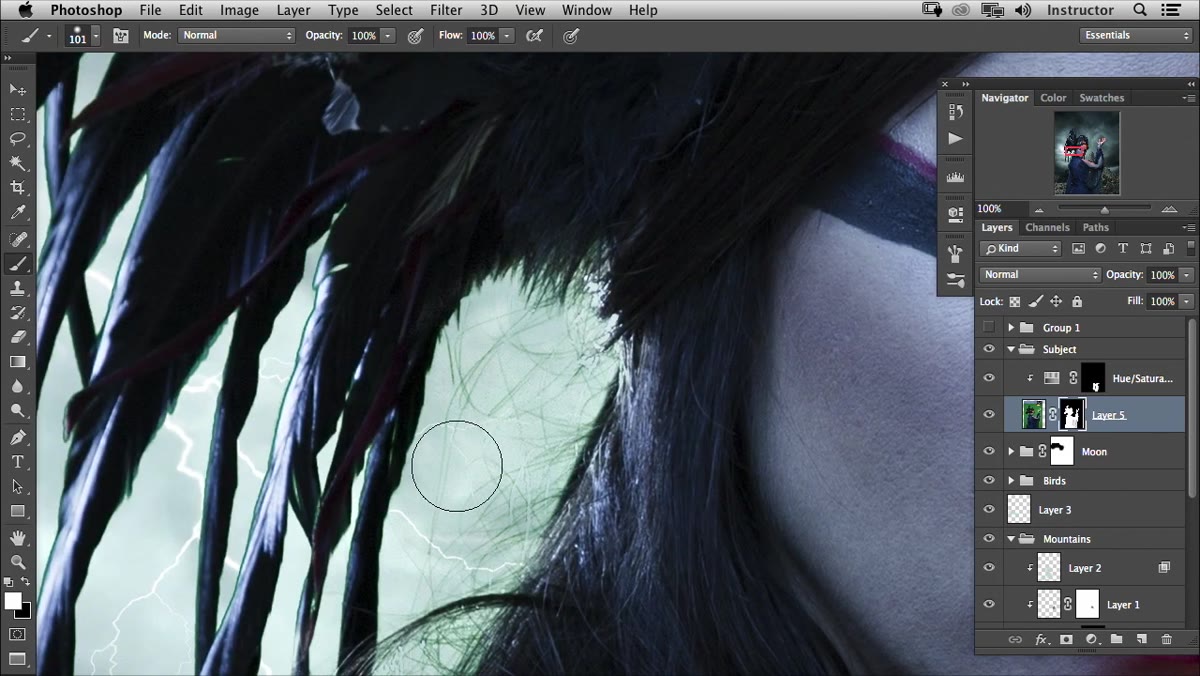Hide the Hue/Saturation adjustment layer
1200x676 pixels.
pyautogui.click(x=989, y=378)
